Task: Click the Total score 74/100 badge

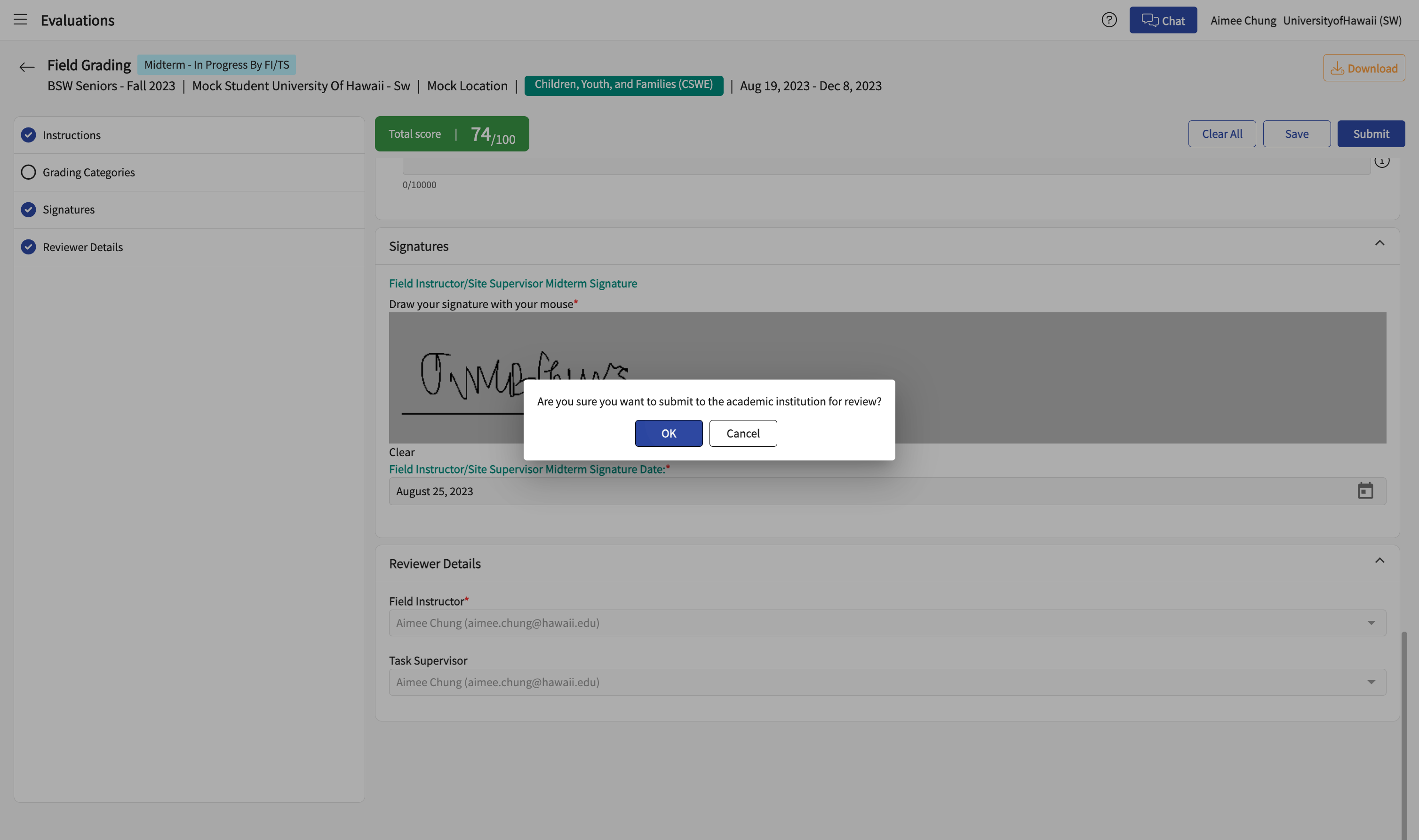Action: 452,134
